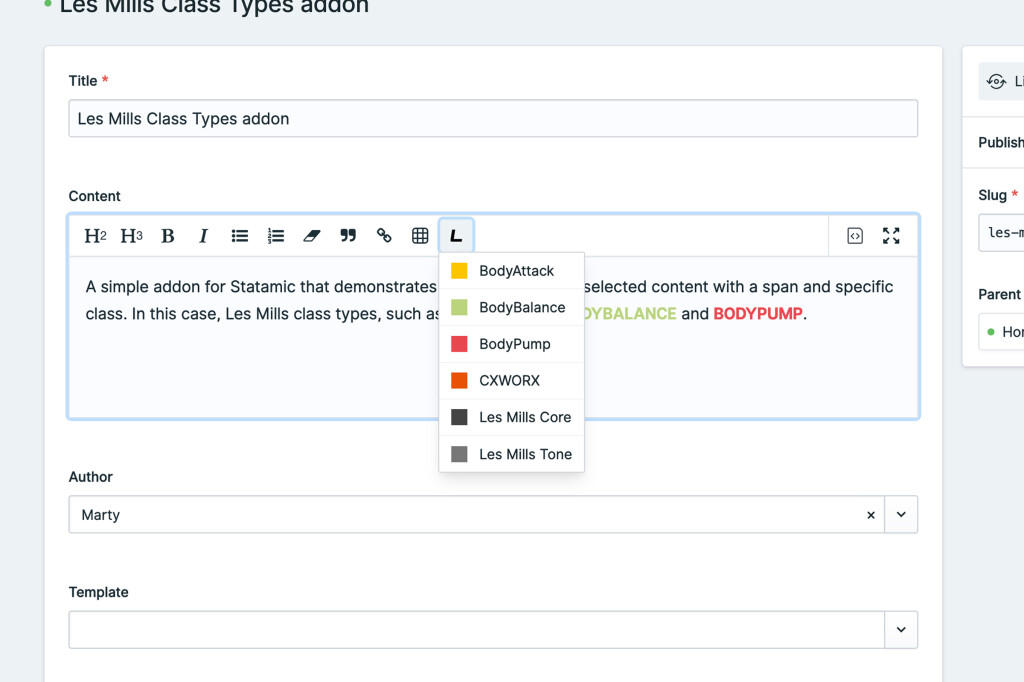
Task: Insert an unordered bullet list
Action: pyautogui.click(x=240, y=236)
